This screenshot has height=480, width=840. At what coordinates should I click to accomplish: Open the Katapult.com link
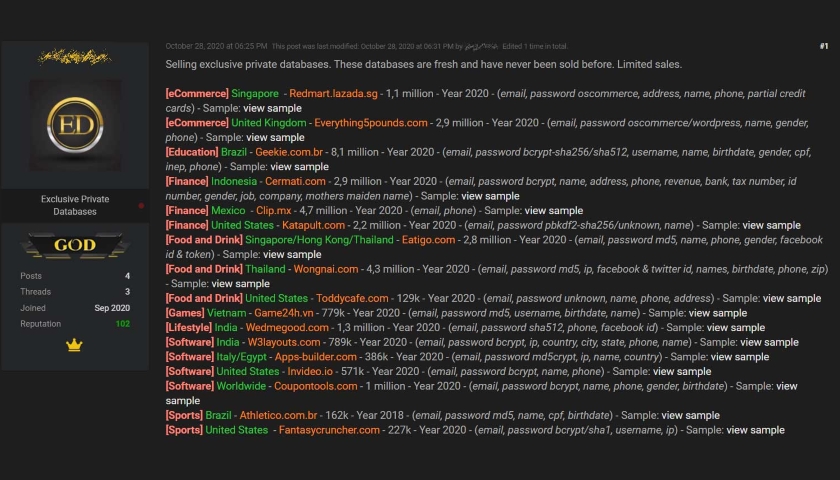click(x=313, y=226)
